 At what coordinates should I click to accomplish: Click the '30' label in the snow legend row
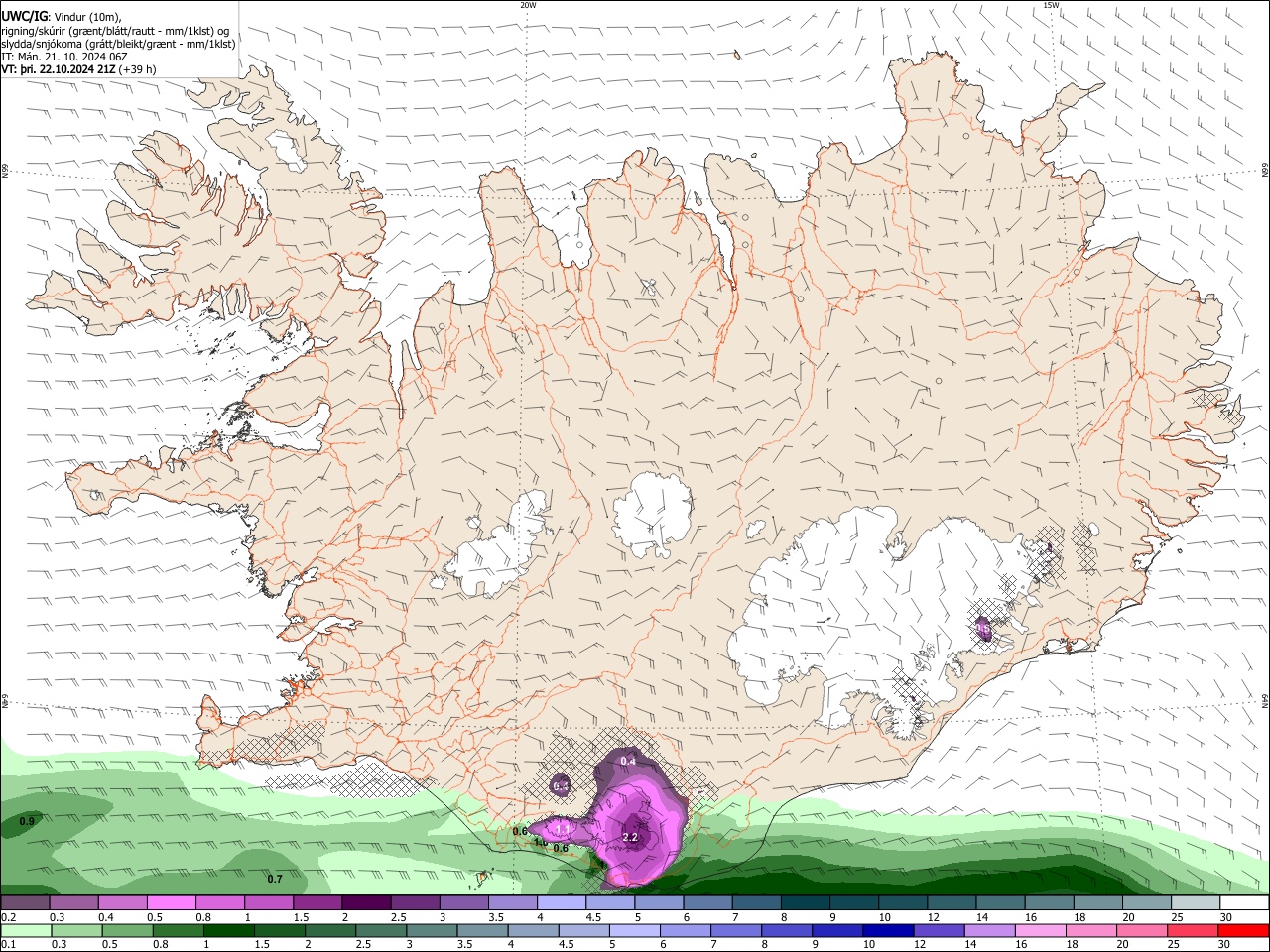click(x=1227, y=917)
